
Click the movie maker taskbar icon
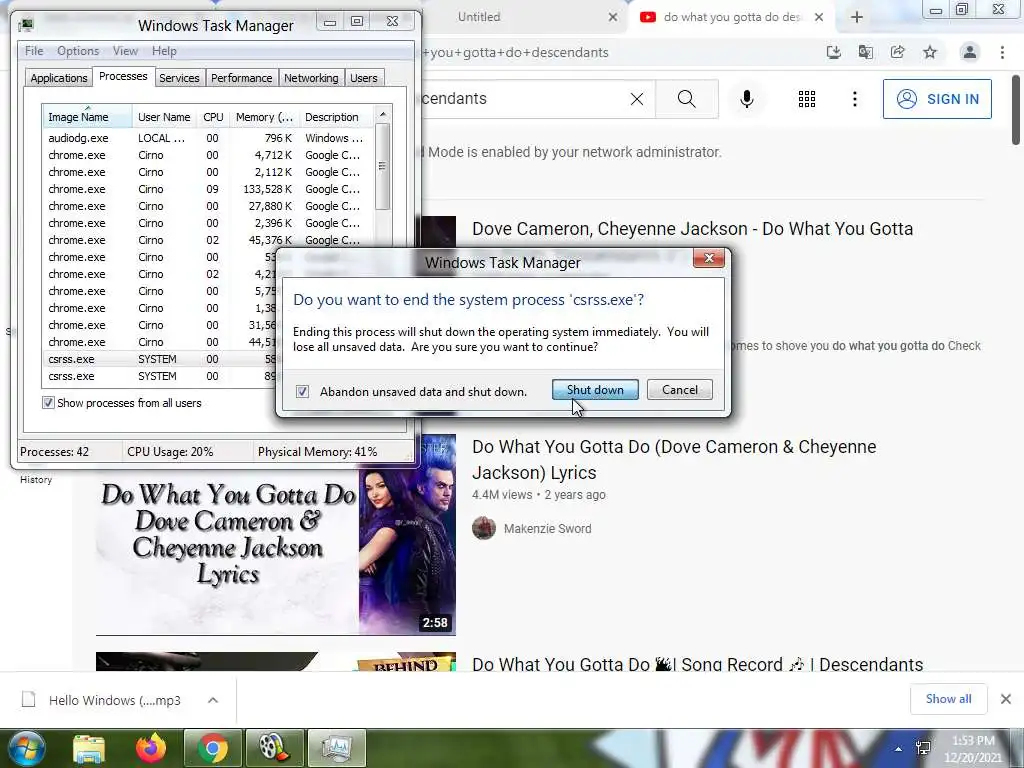274,748
